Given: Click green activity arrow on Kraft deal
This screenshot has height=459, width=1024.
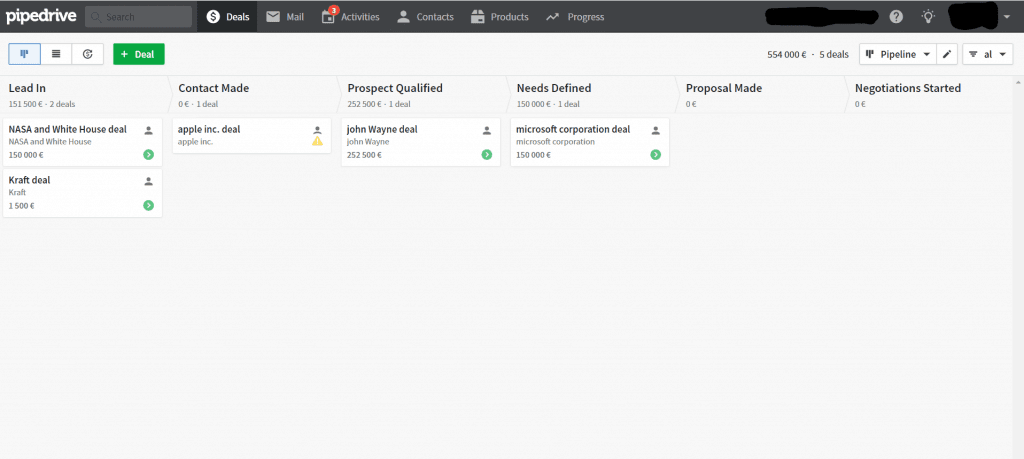Looking at the screenshot, I should coord(148,206).
